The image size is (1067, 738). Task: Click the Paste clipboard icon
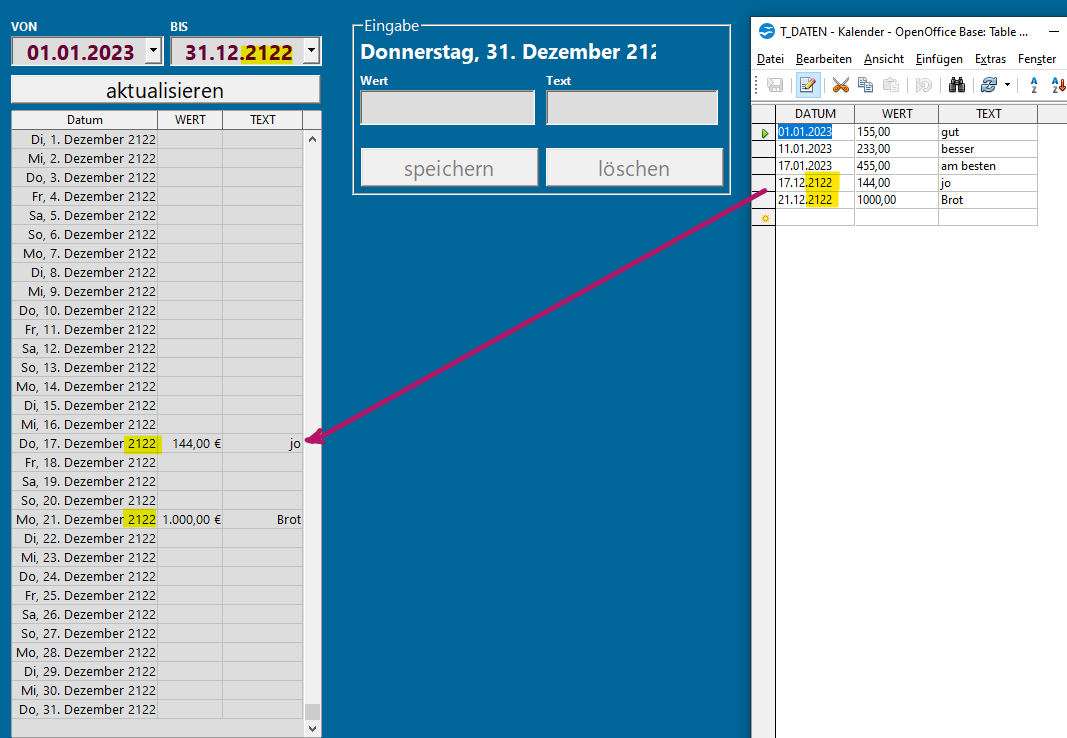point(891,85)
